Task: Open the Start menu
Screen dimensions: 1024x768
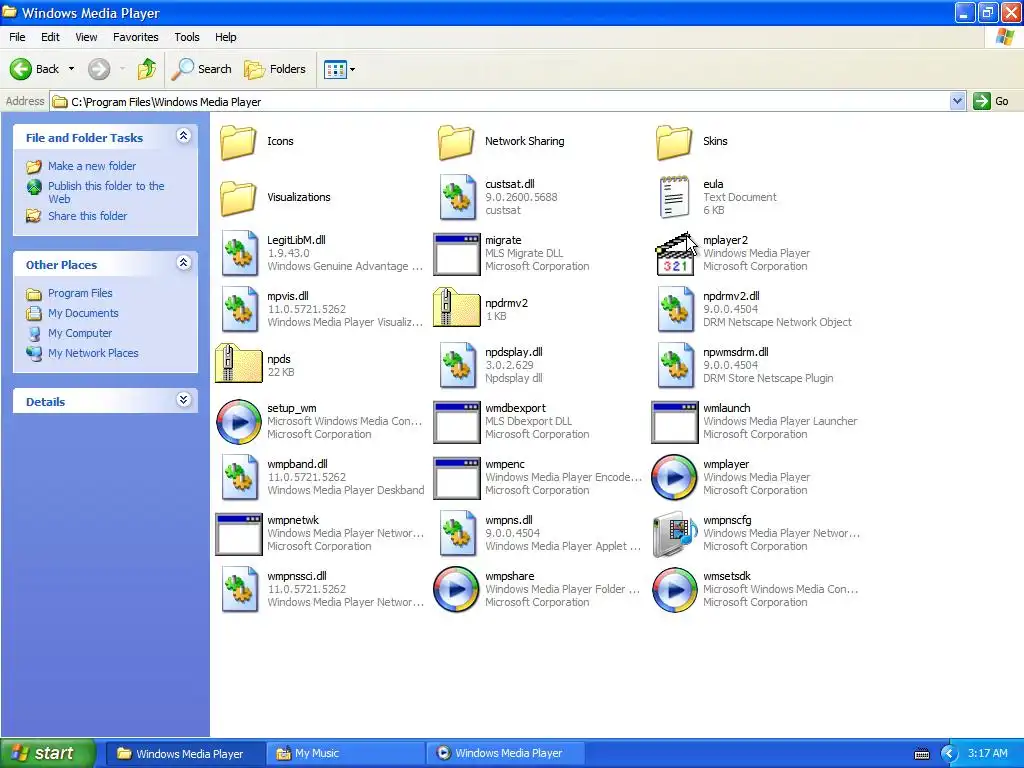Action: point(47,753)
